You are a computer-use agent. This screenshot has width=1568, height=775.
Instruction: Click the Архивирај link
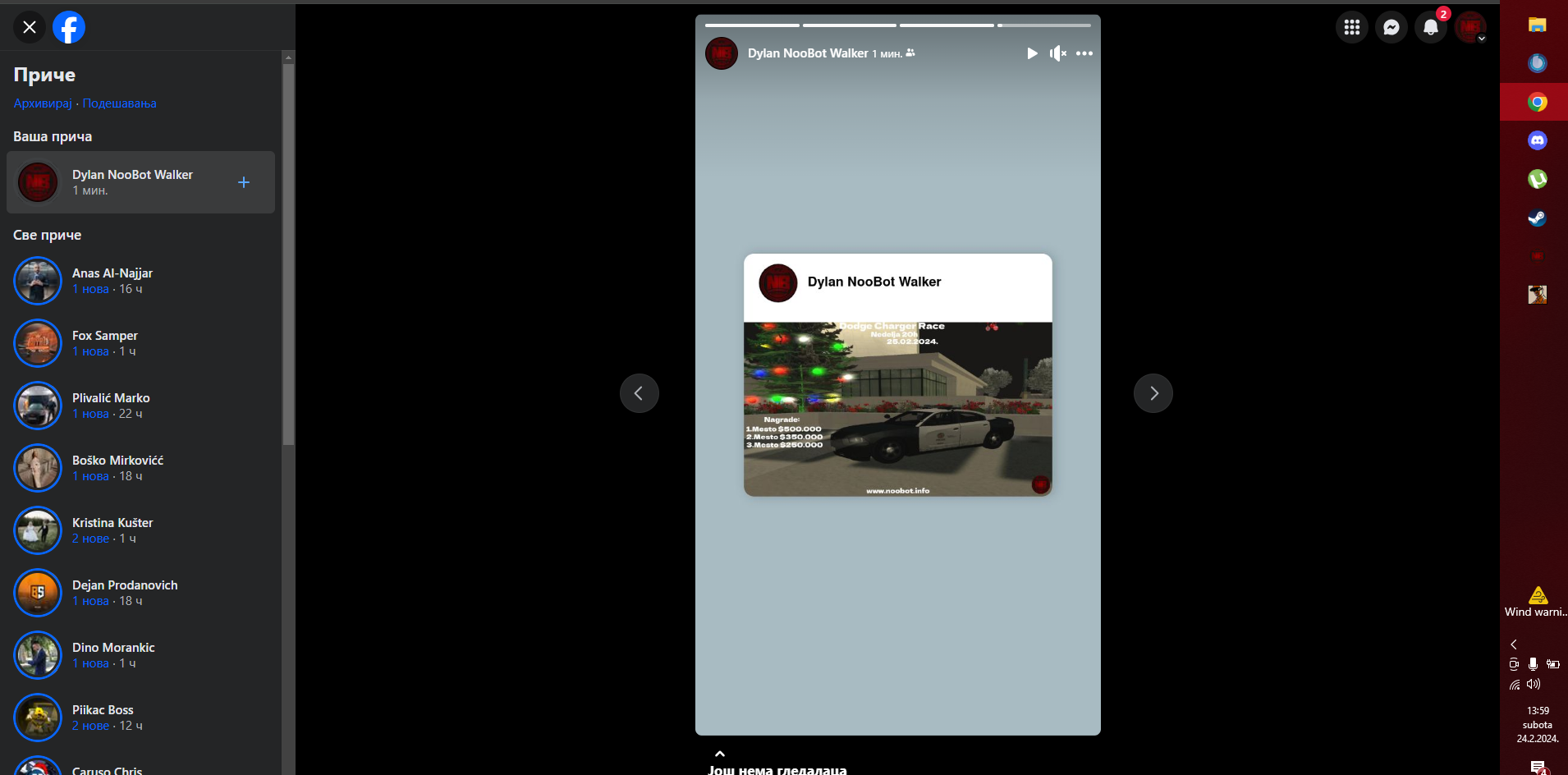[x=43, y=103]
